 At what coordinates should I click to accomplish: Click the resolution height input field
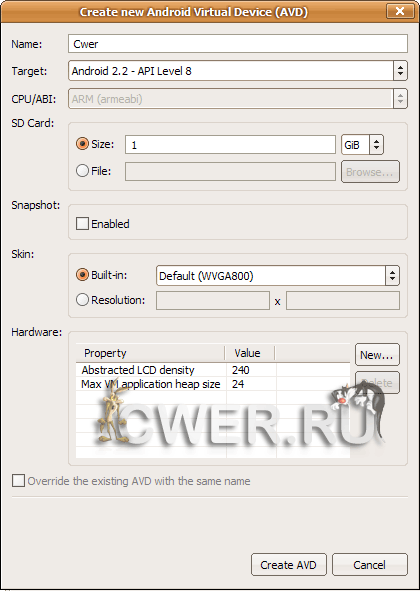coord(342,300)
